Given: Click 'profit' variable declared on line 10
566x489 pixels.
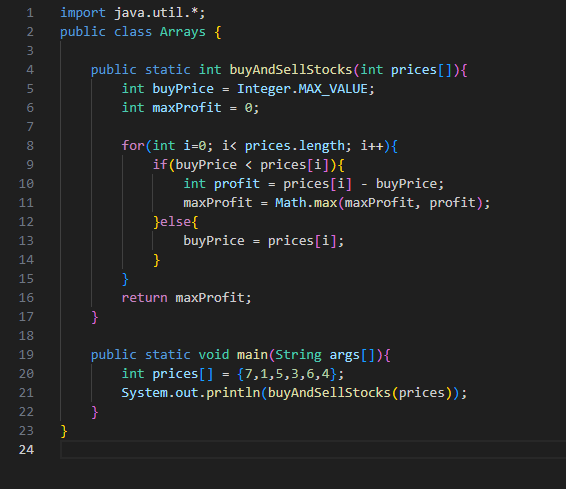Looking at the screenshot, I should [236, 184].
